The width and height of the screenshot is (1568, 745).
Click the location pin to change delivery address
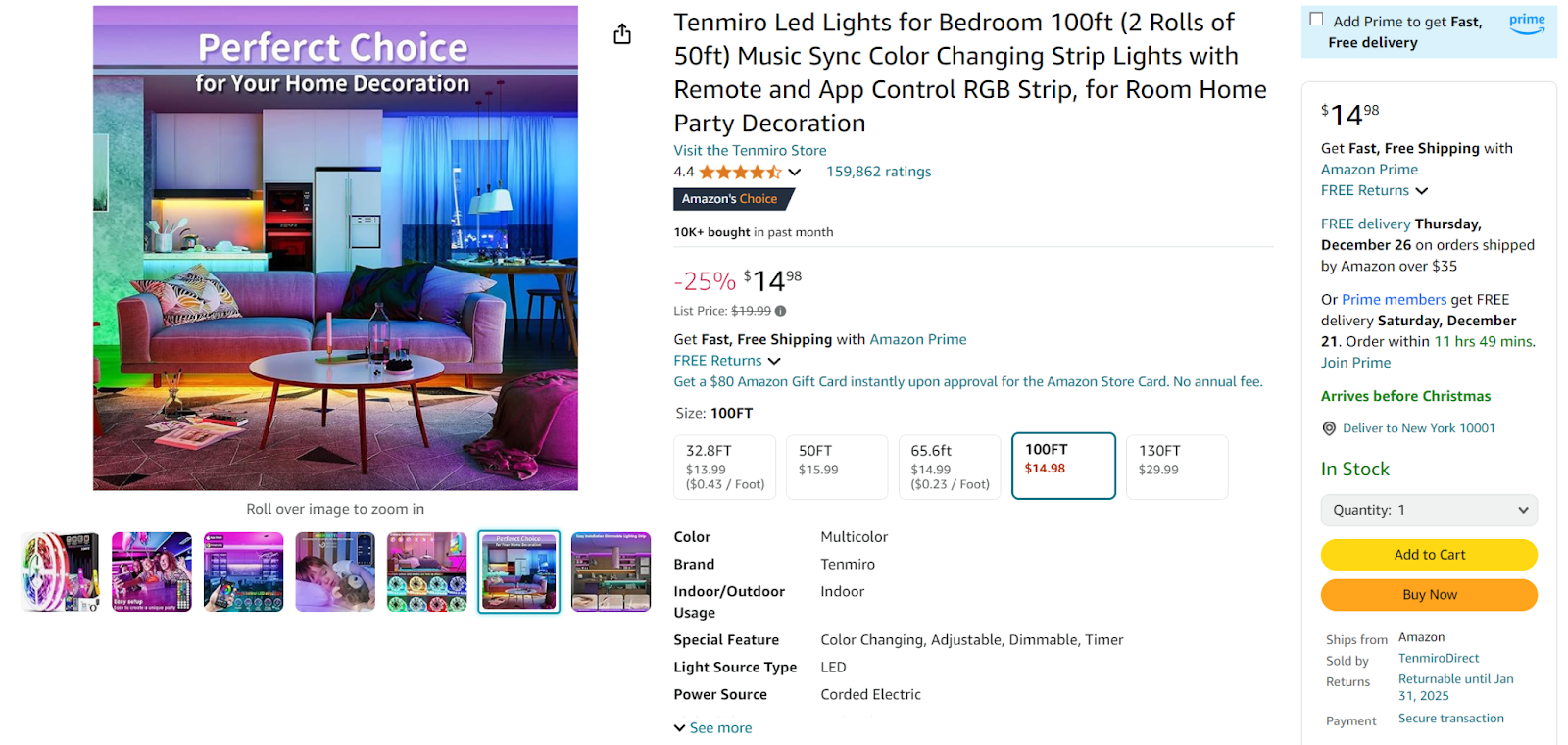(x=1329, y=428)
